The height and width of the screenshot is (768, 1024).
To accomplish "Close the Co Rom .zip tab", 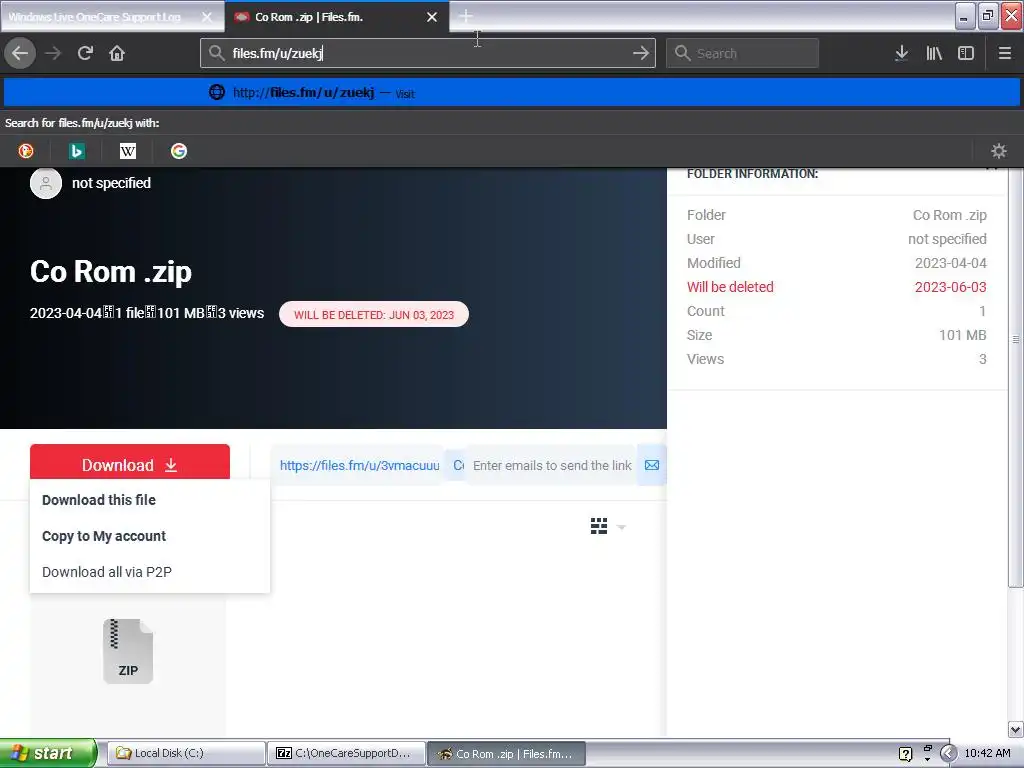I will tap(432, 17).
